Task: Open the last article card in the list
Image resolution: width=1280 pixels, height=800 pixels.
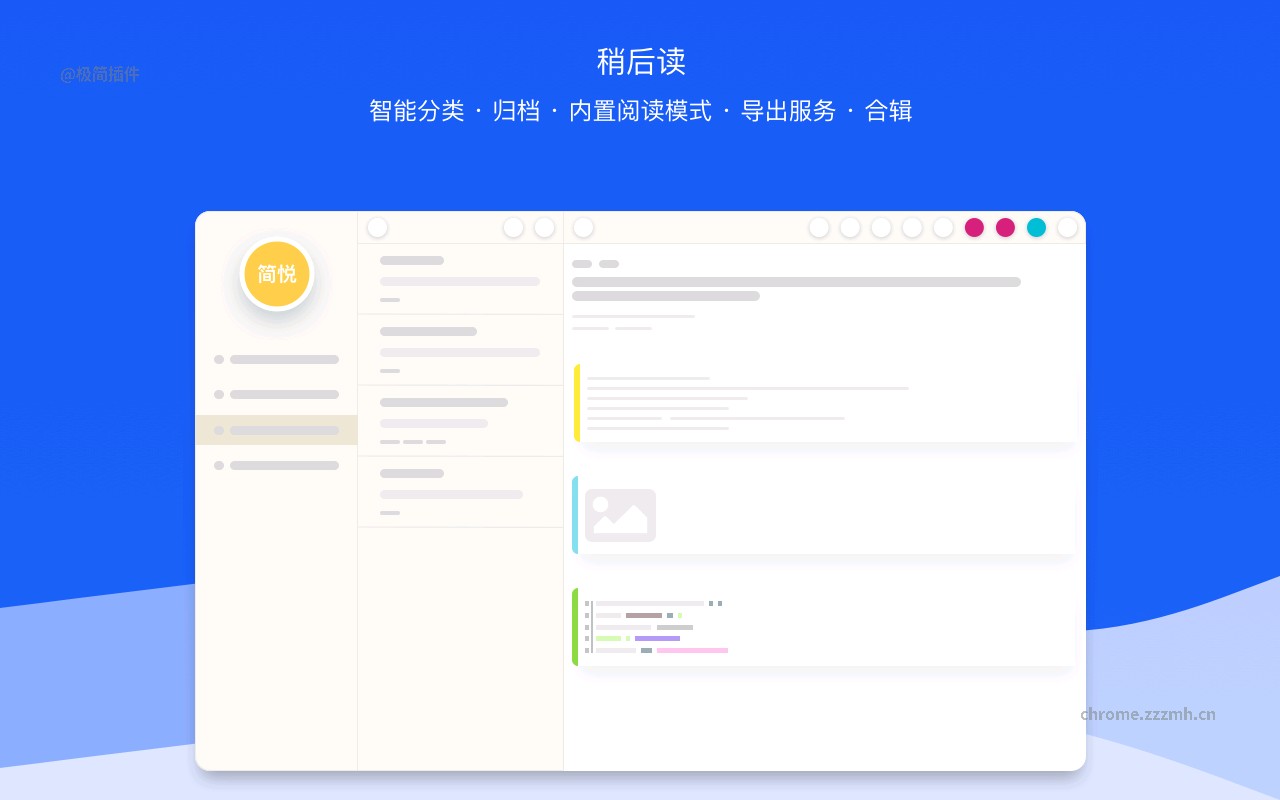Action: (x=461, y=492)
